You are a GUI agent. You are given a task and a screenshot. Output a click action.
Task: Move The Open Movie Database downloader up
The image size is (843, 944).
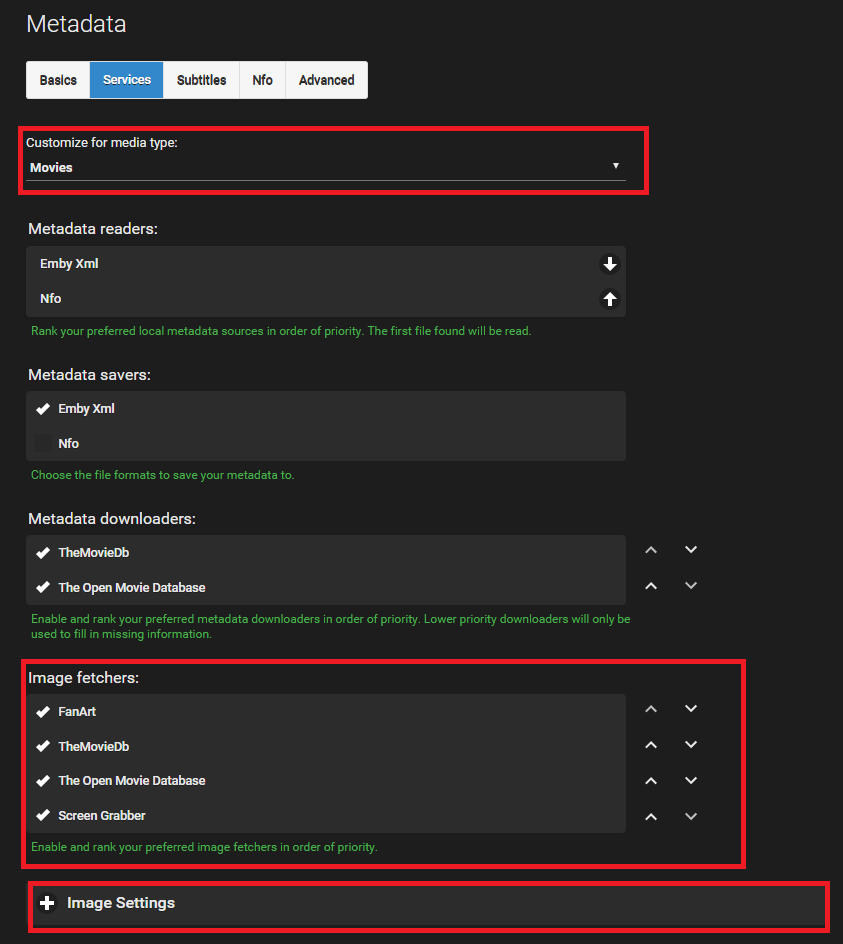651,586
